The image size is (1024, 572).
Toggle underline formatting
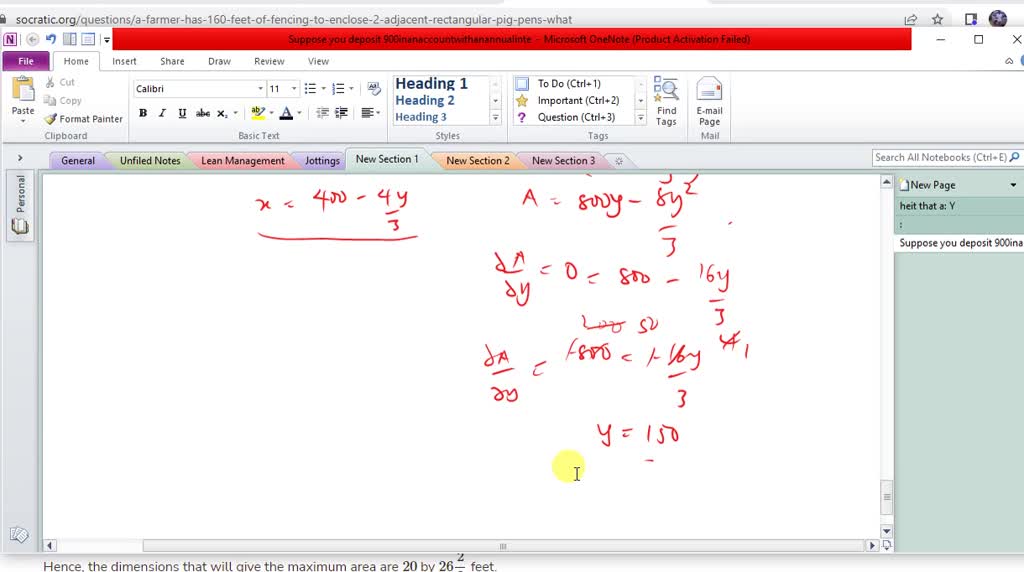pyautogui.click(x=182, y=114)
